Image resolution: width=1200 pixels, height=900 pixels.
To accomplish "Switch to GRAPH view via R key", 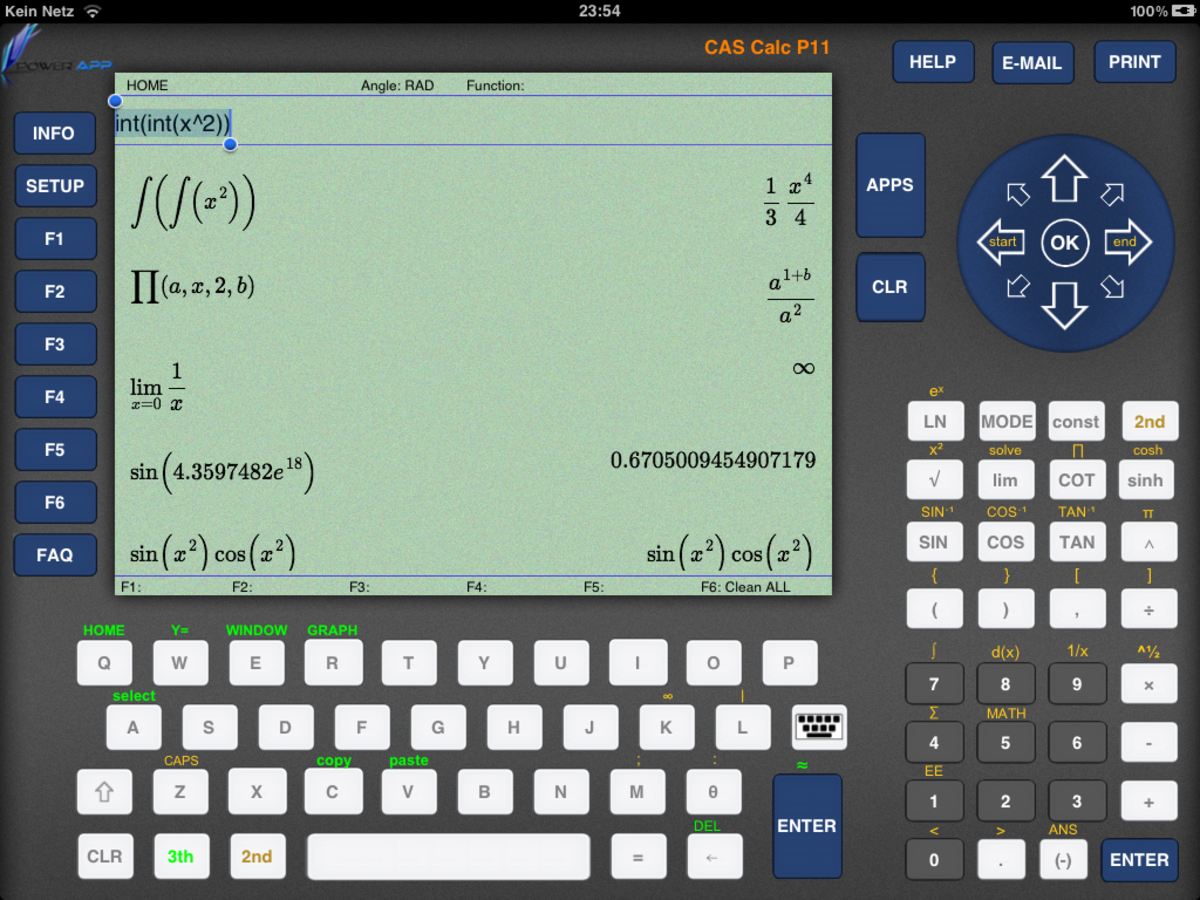I will (333, 662).
